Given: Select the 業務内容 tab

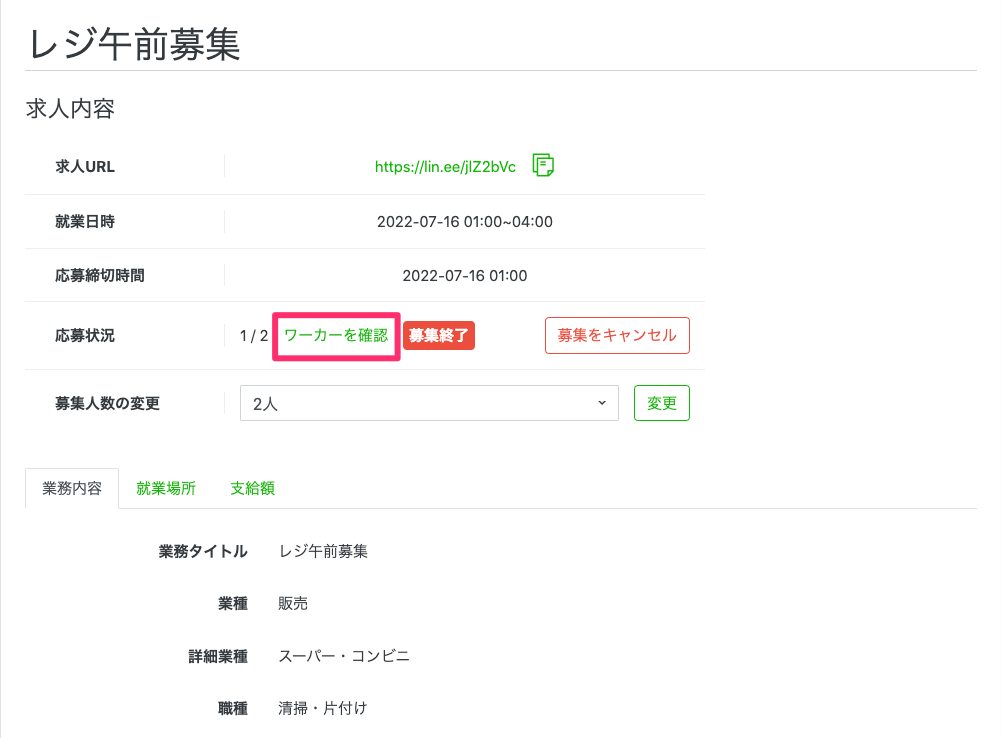Looking at the screenshot, I should [72, 489].
